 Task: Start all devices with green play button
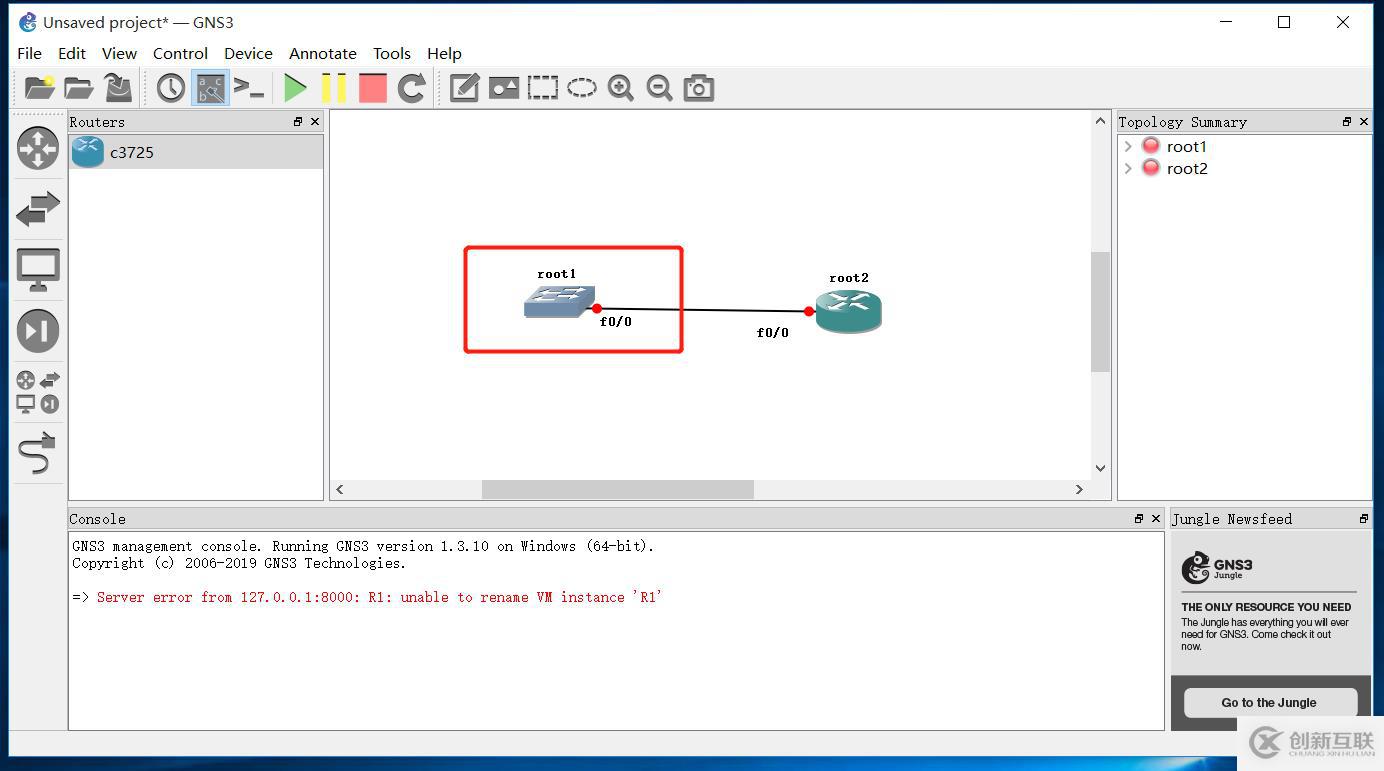(x=295, y=88)
